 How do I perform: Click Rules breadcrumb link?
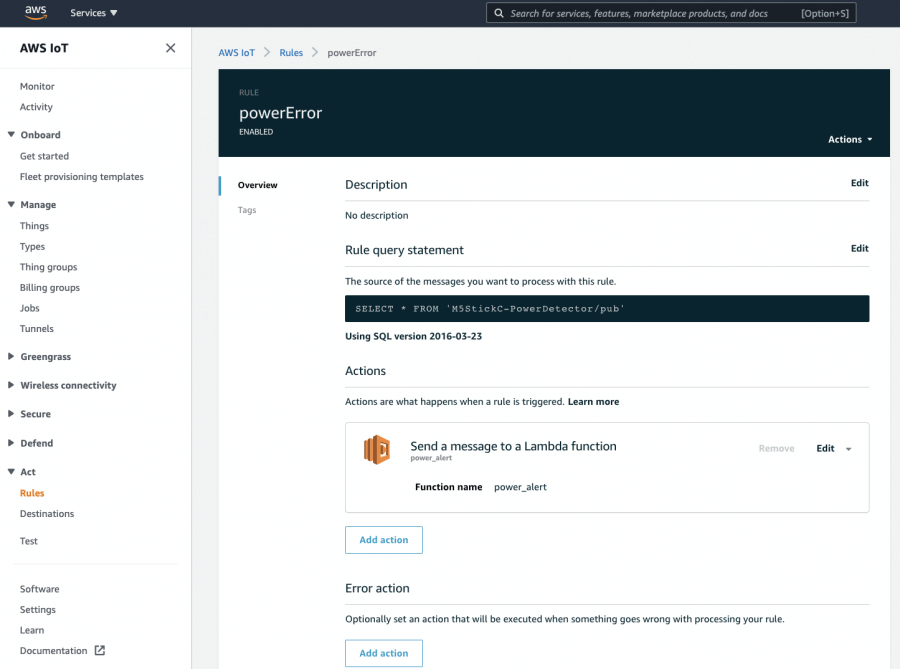(x=291, y=53)
